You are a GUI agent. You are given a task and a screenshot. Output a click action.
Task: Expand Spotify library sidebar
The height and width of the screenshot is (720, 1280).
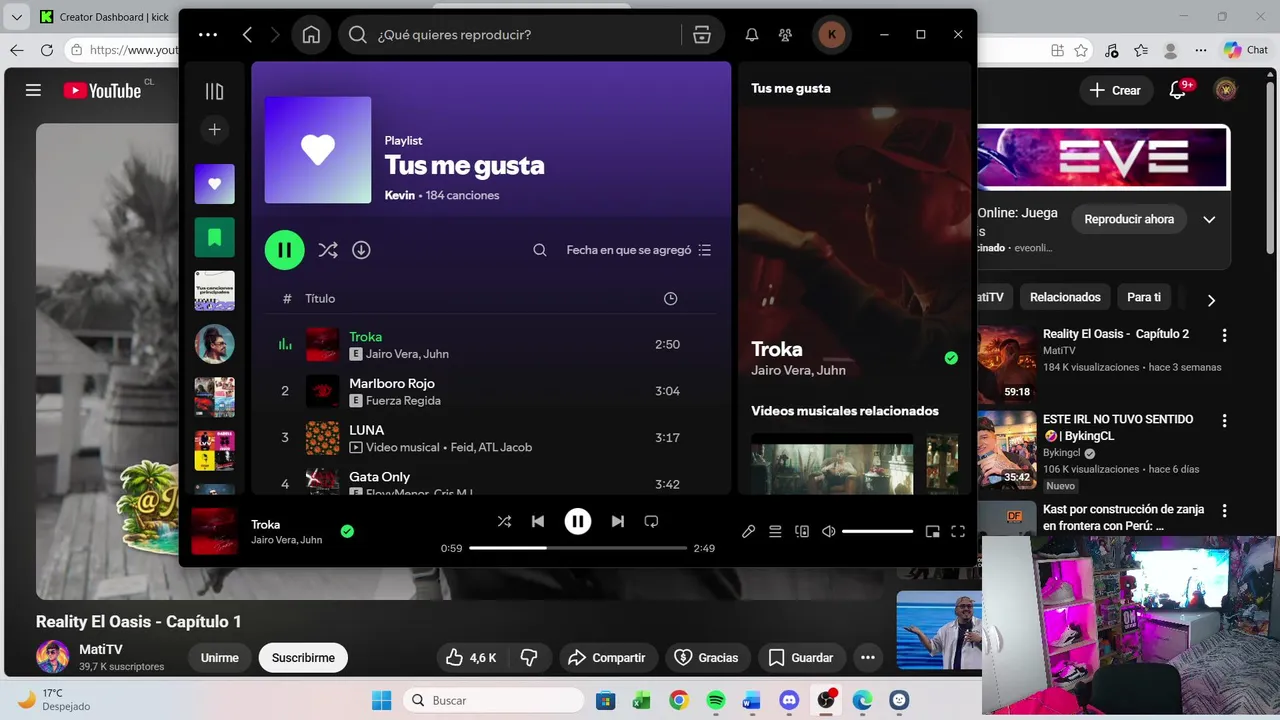click(x=214, y=91)
